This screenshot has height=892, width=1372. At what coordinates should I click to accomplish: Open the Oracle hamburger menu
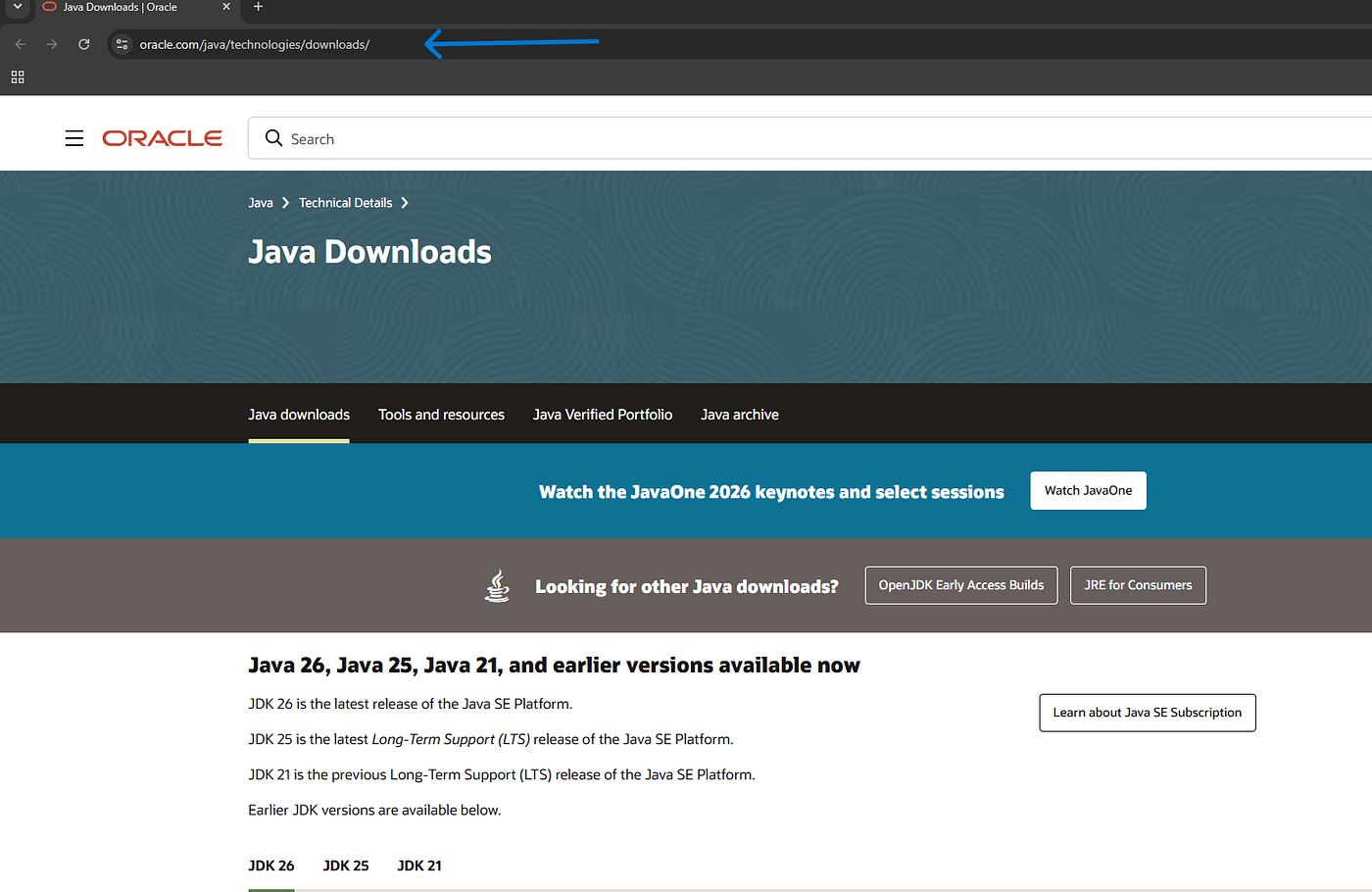(74, 138)
